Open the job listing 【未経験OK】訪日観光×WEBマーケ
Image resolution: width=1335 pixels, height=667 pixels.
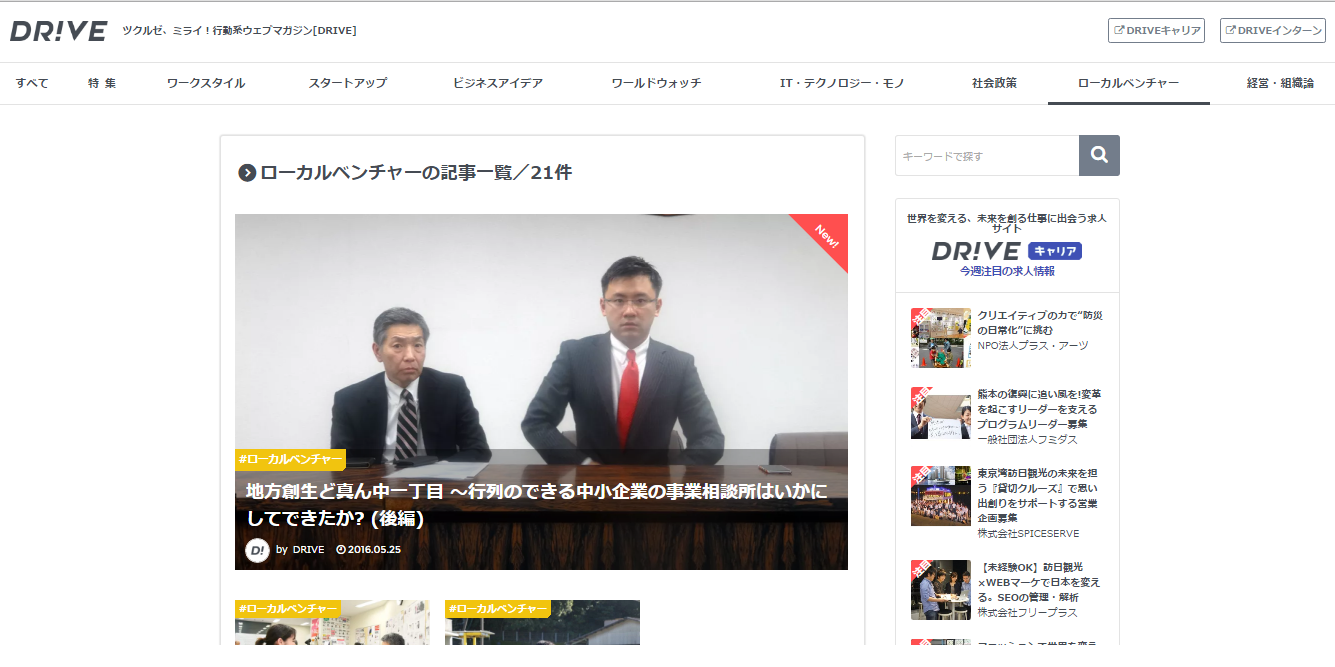pyautogui.click(x=1040, y=582)
